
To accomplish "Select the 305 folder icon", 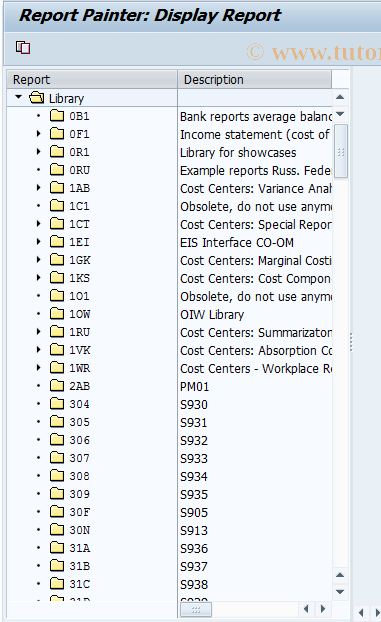I will (x=57, y=422).
